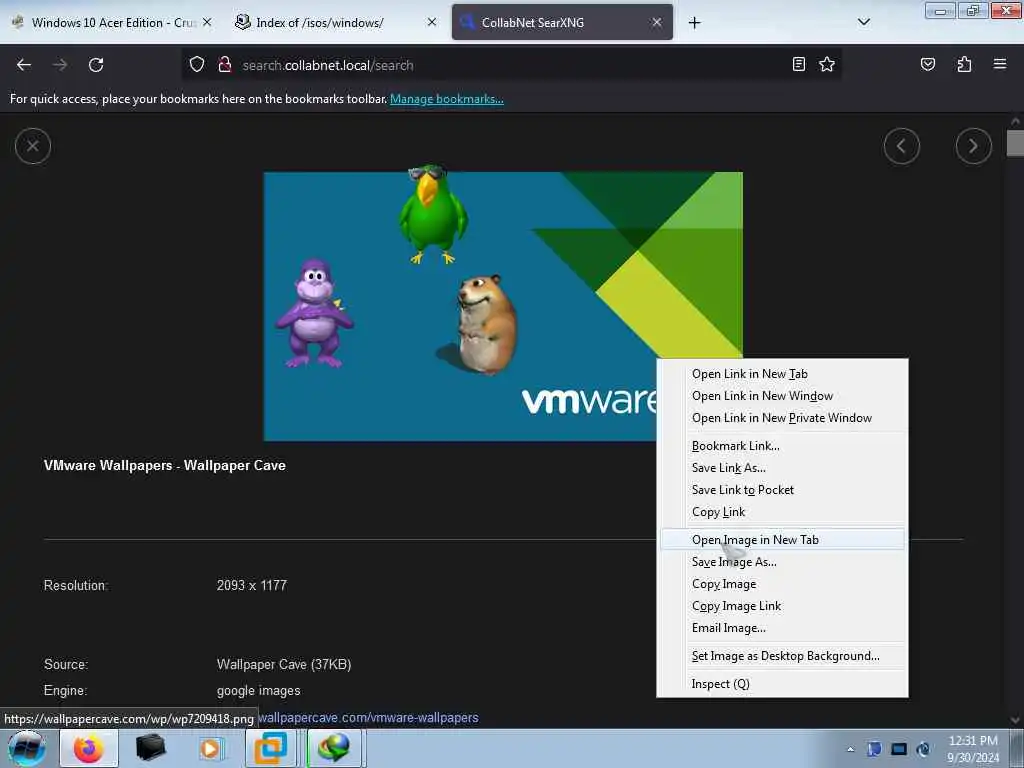
Task: Bookmark this page with star
Action: [x=827, y=64]
